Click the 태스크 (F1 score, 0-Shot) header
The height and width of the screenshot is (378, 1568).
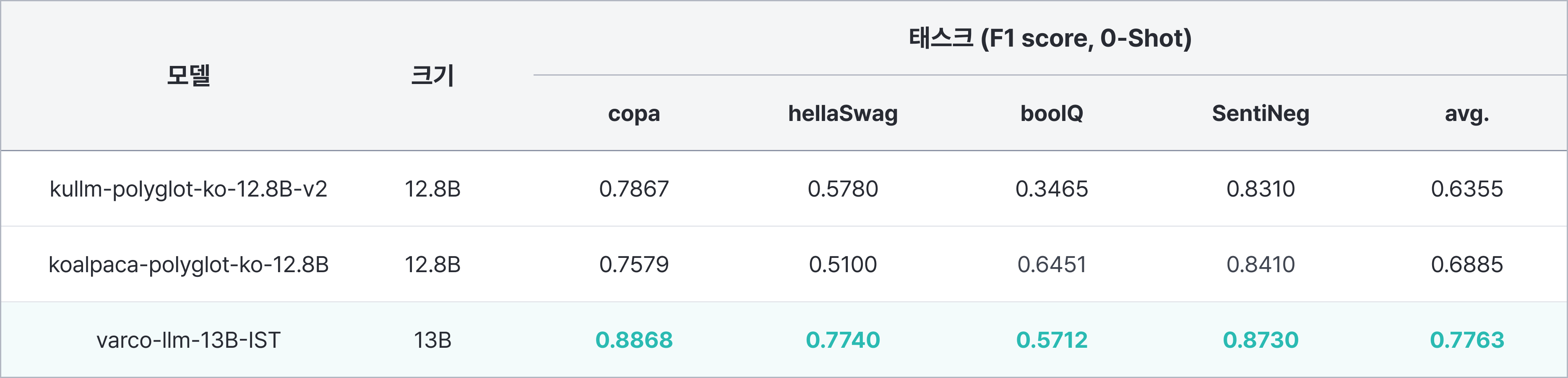pos(1050,38)
